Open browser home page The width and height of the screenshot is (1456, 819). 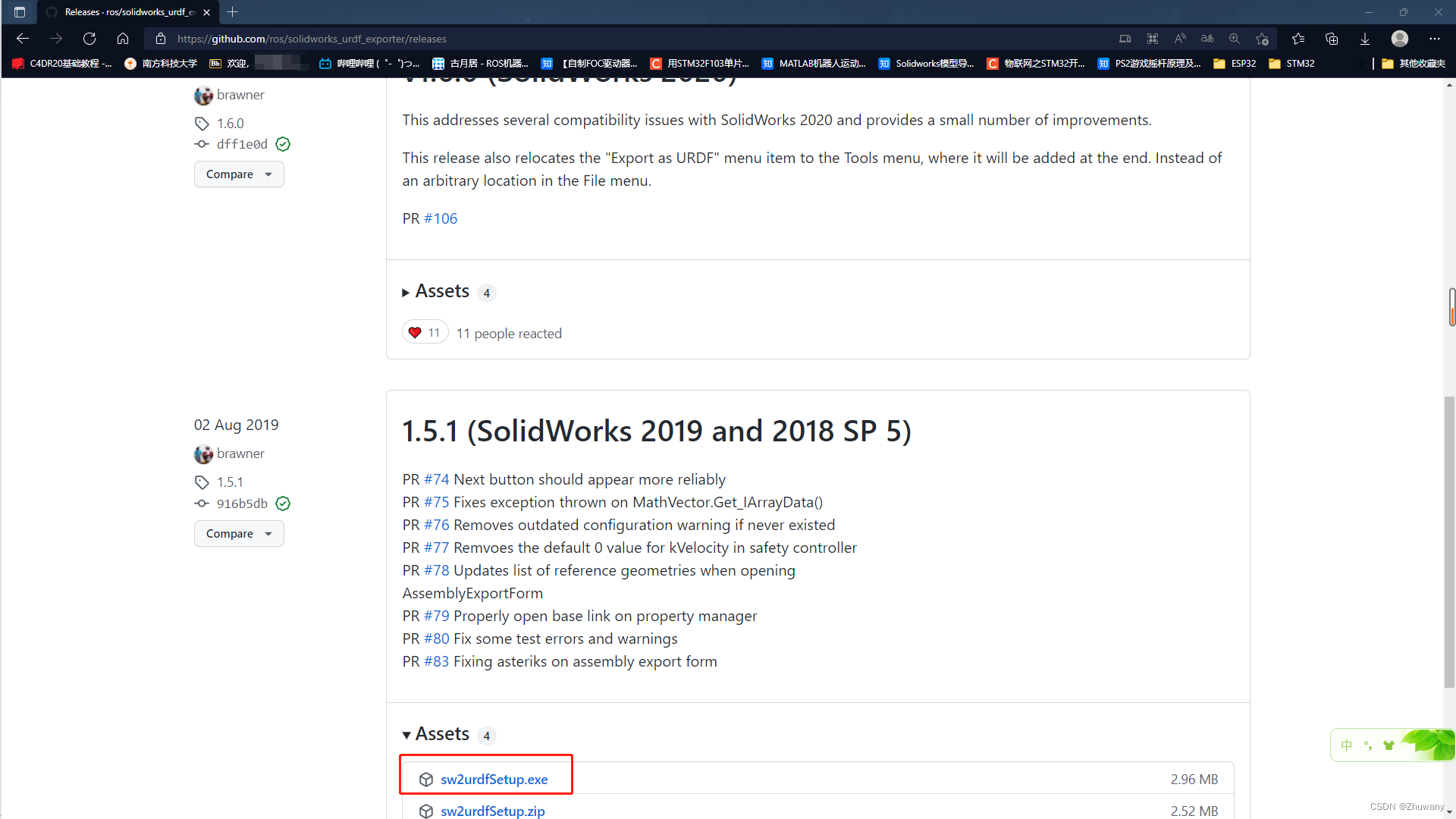[123, 39]
